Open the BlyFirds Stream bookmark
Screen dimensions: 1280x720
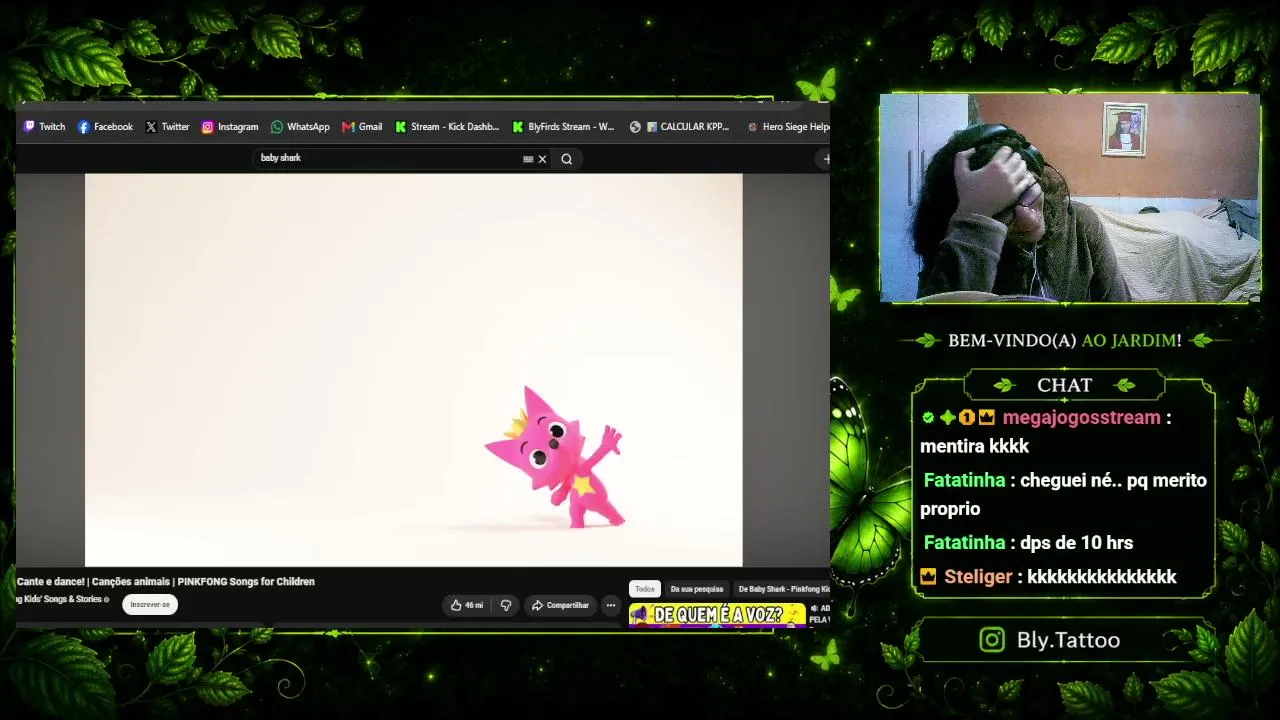point(563,127)
